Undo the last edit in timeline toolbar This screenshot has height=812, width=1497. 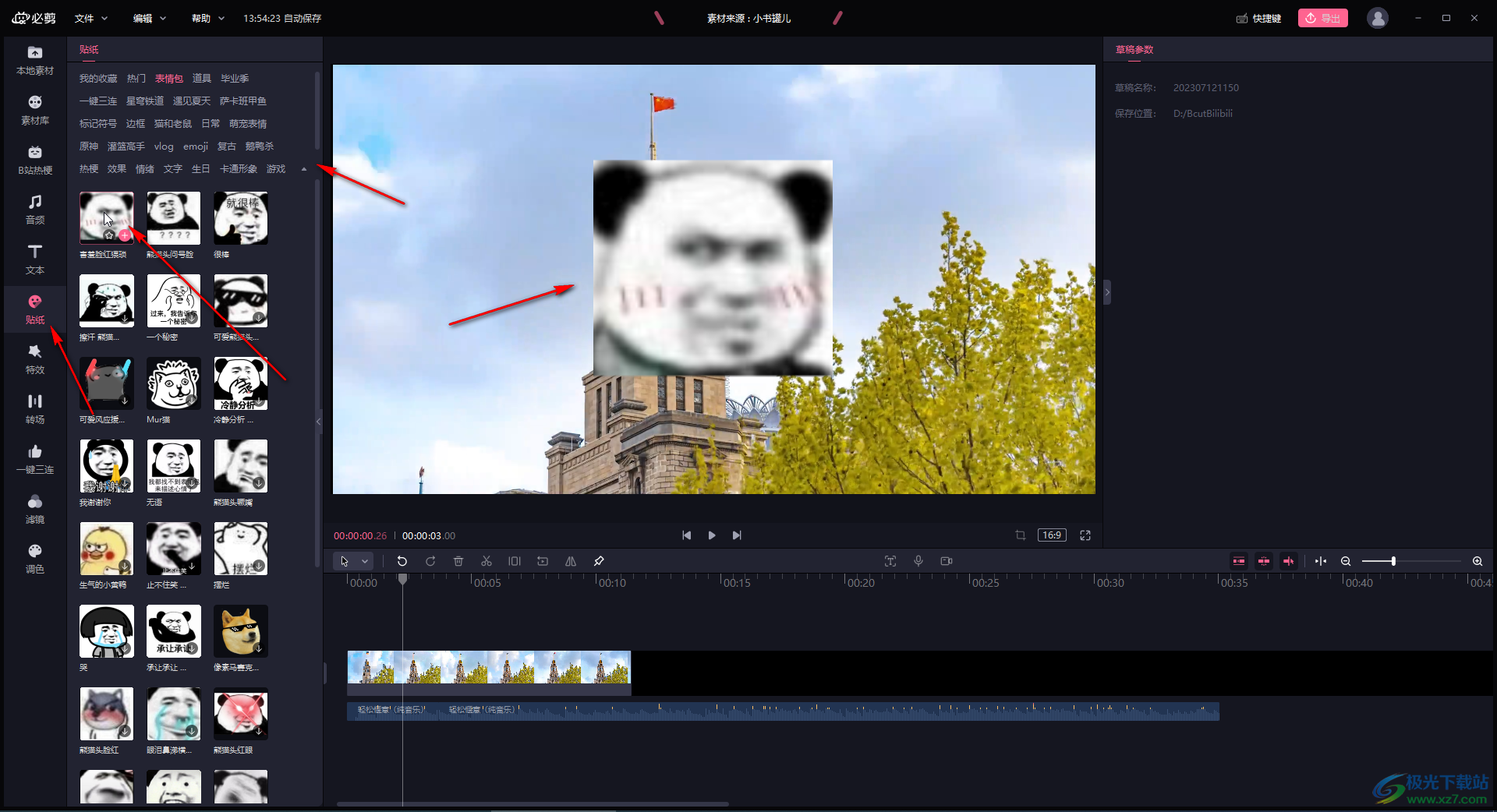coord(402,561)
